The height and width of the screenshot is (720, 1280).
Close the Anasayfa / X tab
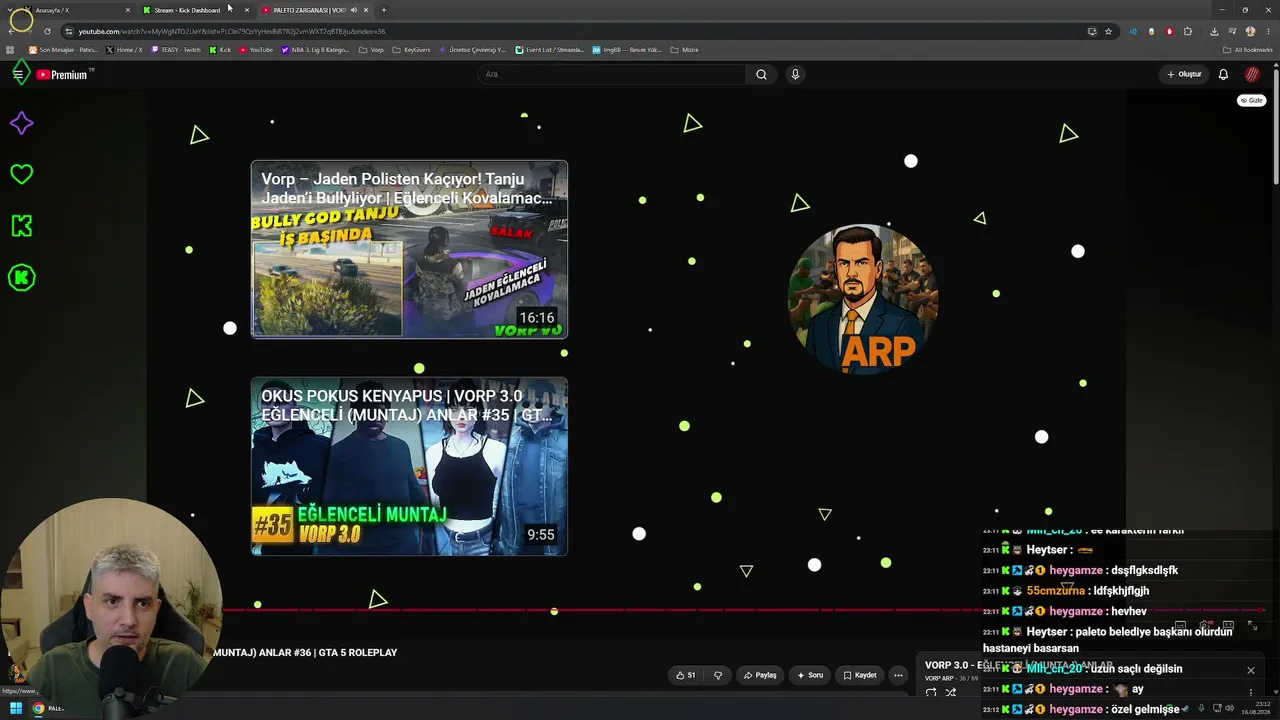[x=128, y=10]
